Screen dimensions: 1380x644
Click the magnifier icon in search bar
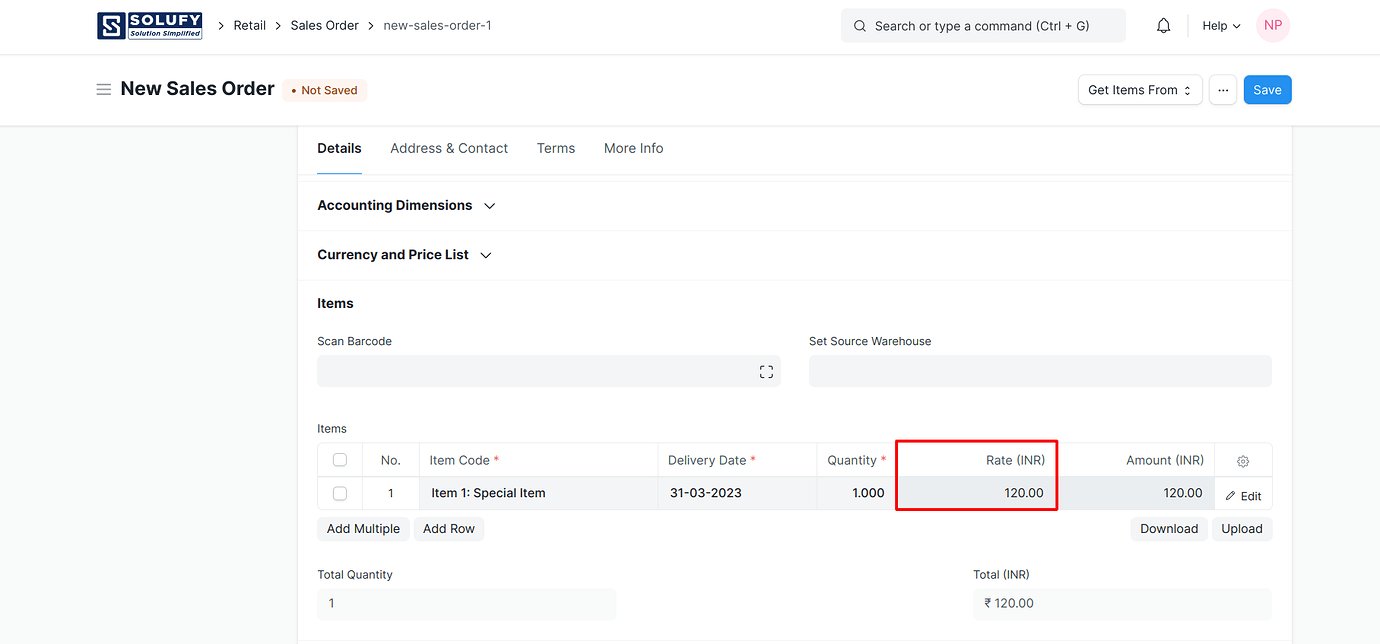click(x=860, y=26)
